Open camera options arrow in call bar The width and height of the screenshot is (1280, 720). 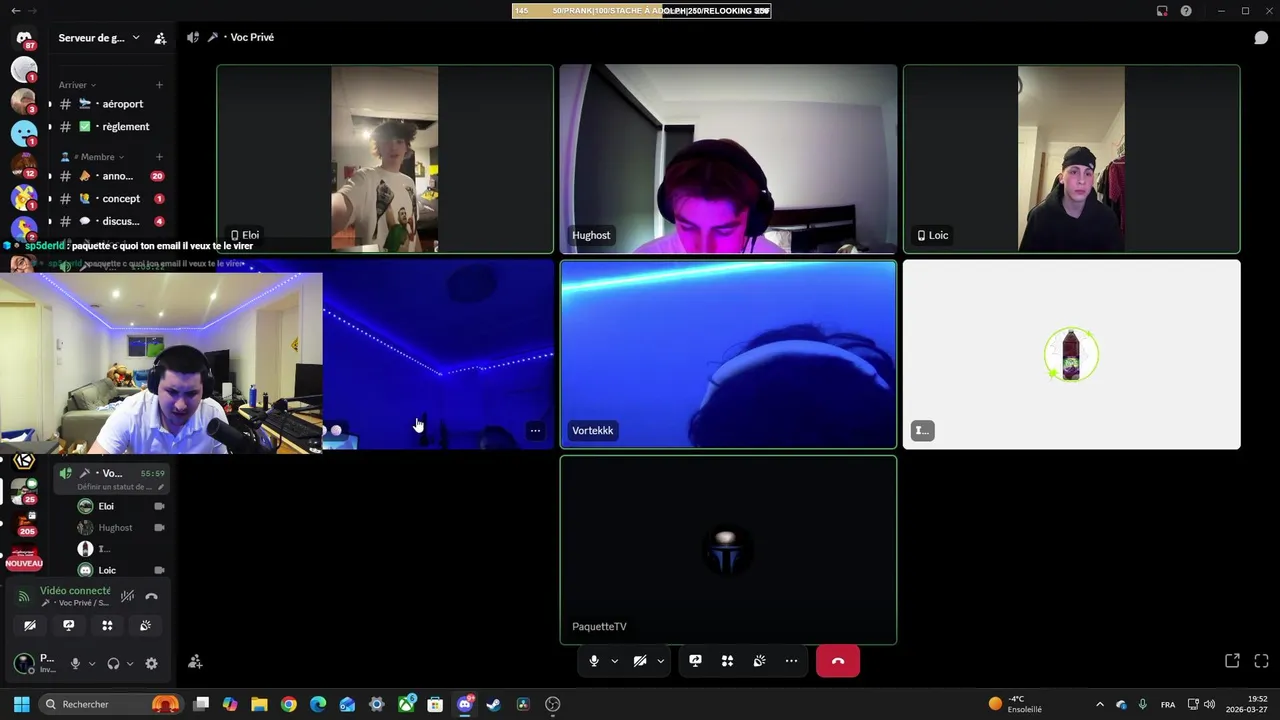tap(660, 661)
